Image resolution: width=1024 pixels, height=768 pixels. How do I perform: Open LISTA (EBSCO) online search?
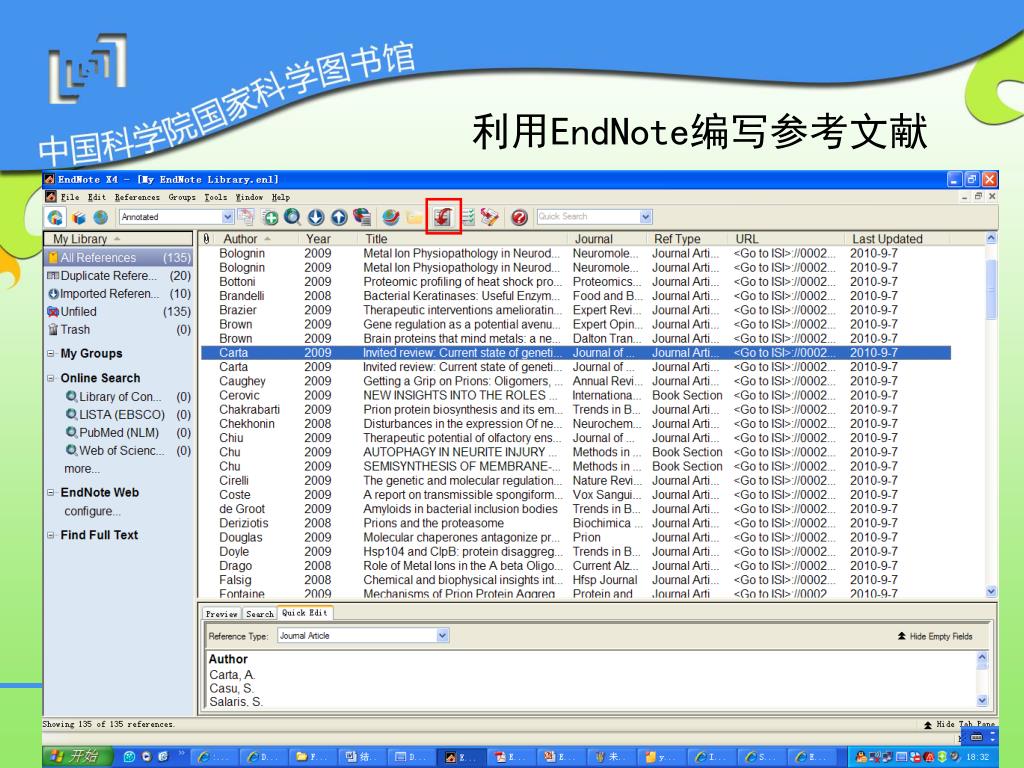coord(128,415)
